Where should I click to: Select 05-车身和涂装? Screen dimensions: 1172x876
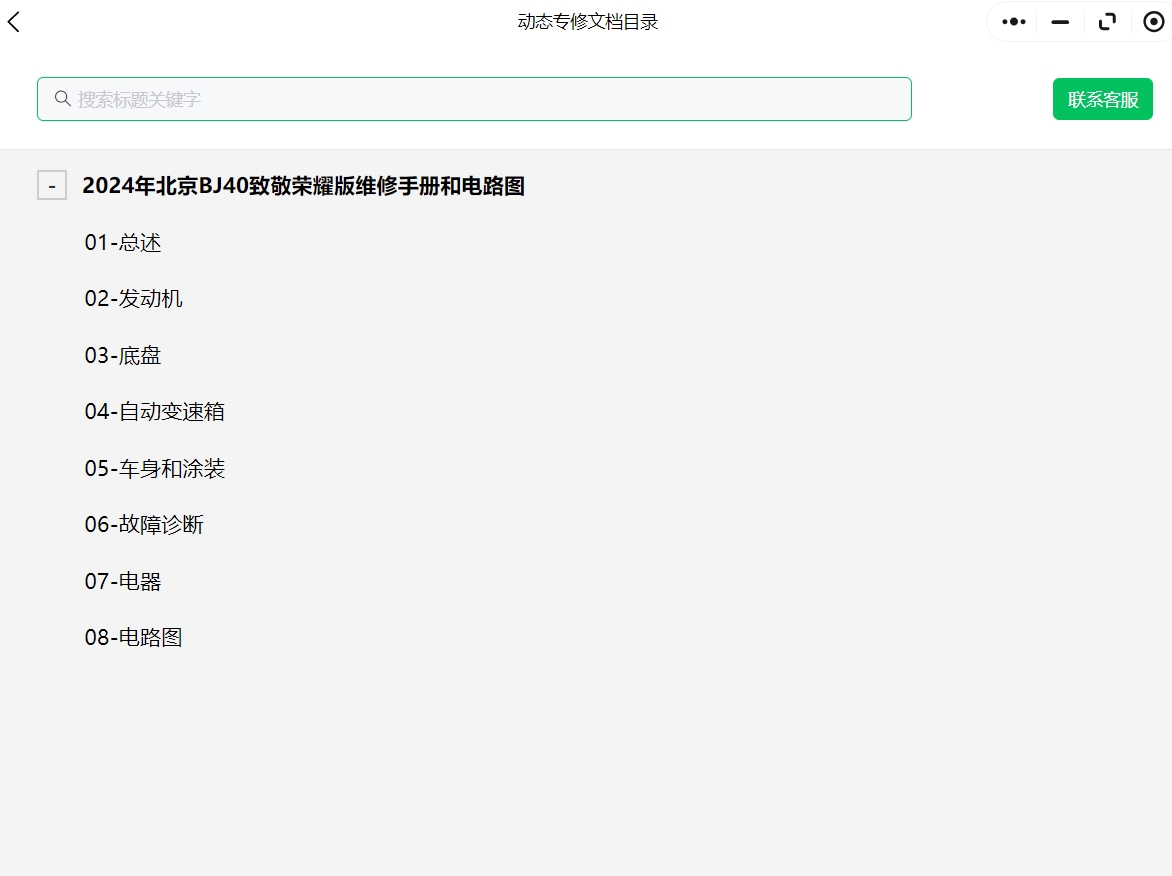point(155,468)
